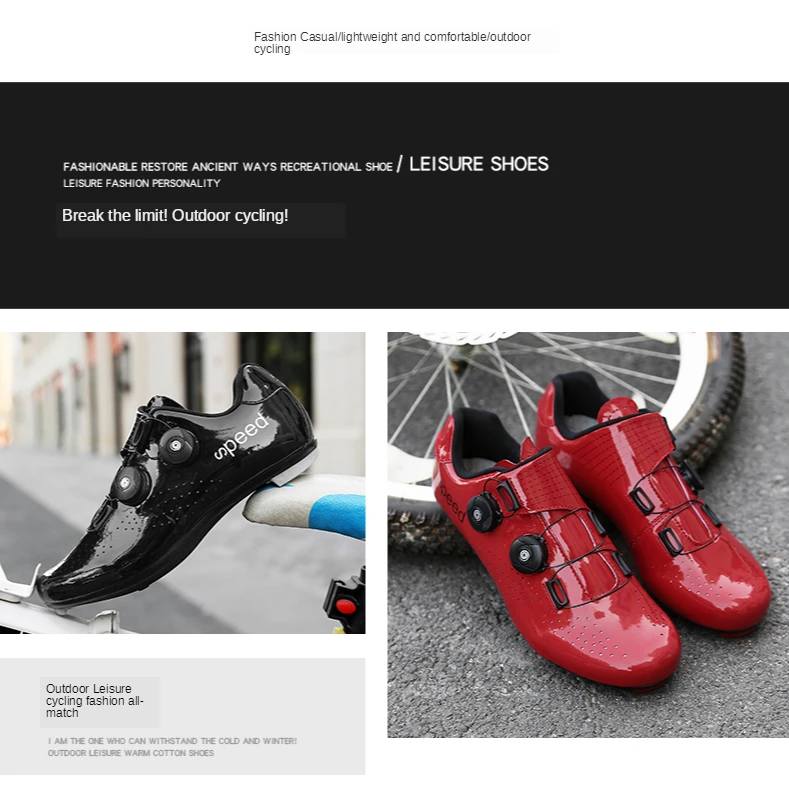This screenshot has width=789, height=791.
Task: Click 'LEISURE FASHION PERSONALITY' subtitle
Action: [x=142, y=184]
